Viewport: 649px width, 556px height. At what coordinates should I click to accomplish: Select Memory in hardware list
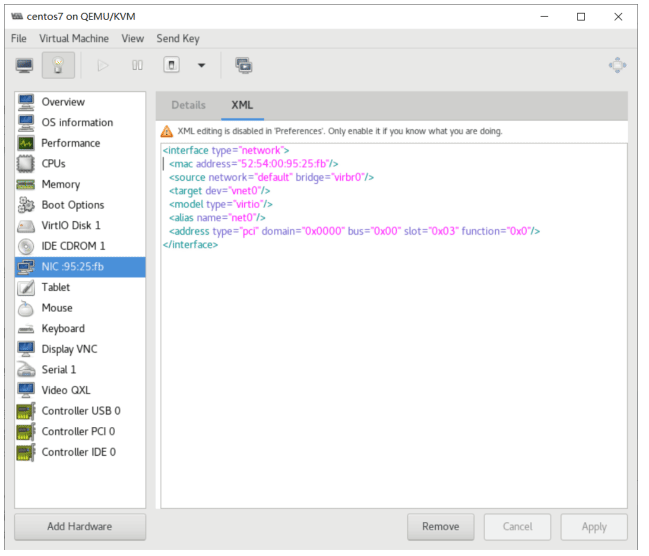tap(80, 184)
